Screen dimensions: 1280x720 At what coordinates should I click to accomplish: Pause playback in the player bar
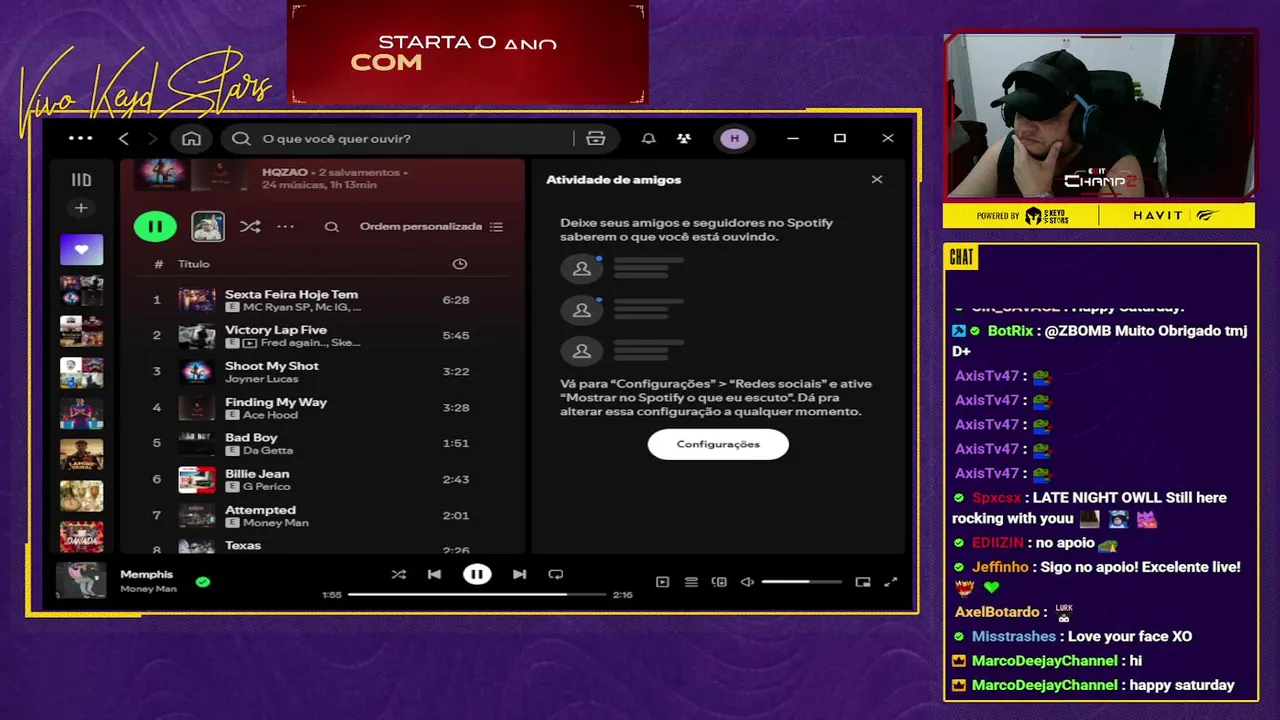[x=477, y=574]
